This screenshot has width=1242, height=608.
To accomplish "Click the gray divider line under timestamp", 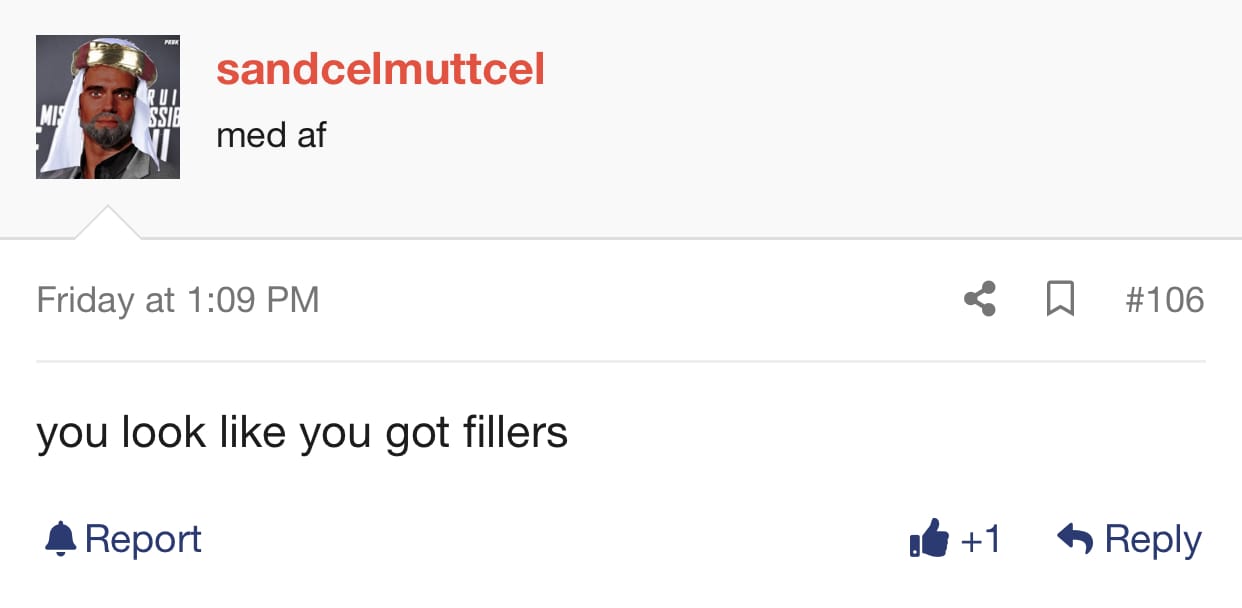I will coord(620,361).
